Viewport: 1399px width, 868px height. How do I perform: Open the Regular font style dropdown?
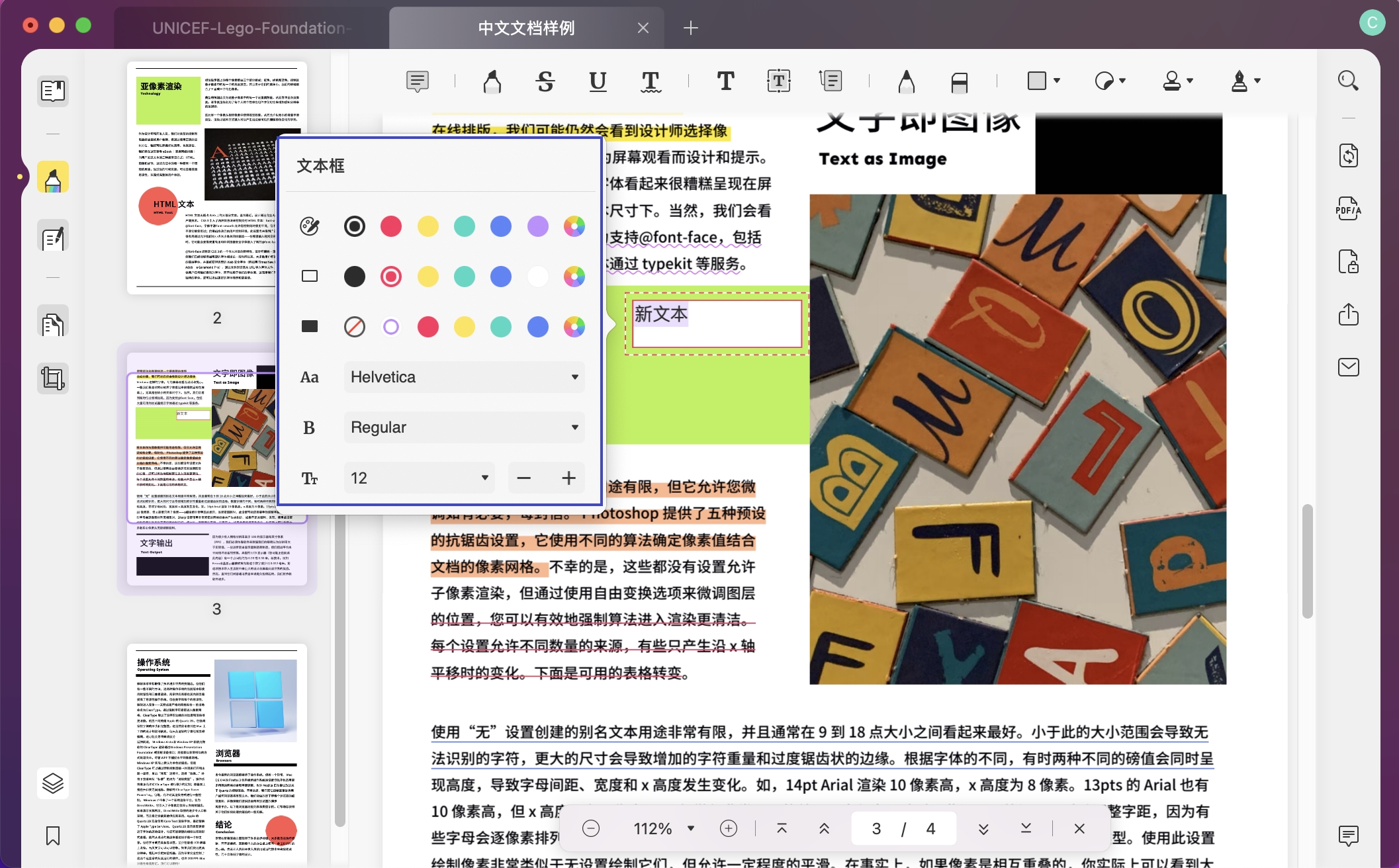464,427
